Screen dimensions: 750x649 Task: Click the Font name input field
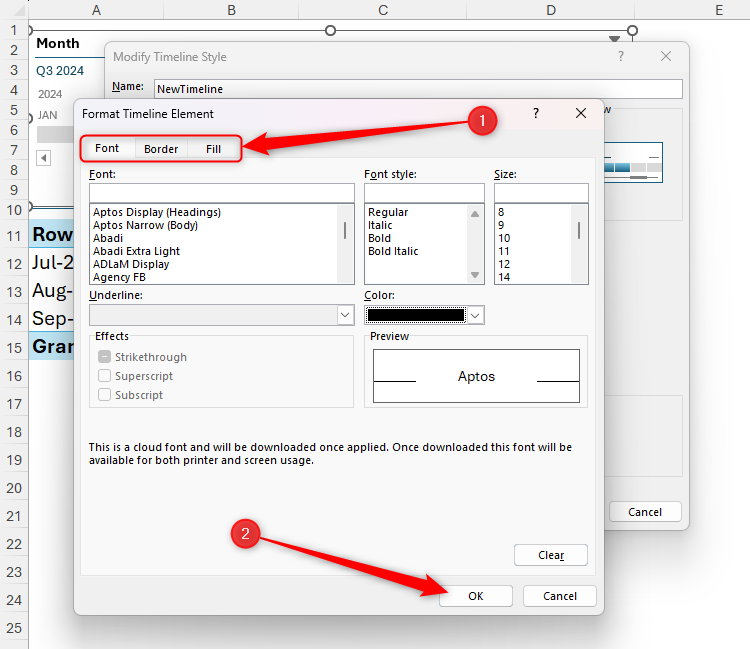221,193
